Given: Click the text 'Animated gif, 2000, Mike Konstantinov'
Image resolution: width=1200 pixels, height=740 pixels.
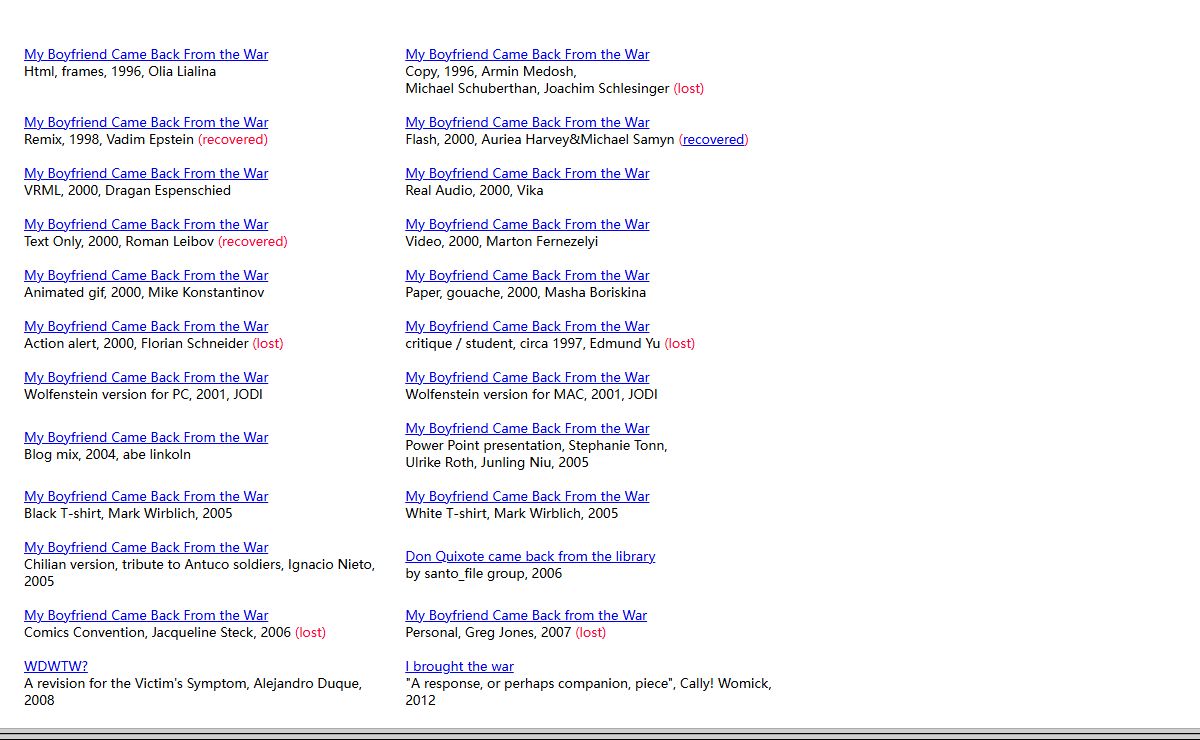Looking at the screenshot, I should point(144,292).
